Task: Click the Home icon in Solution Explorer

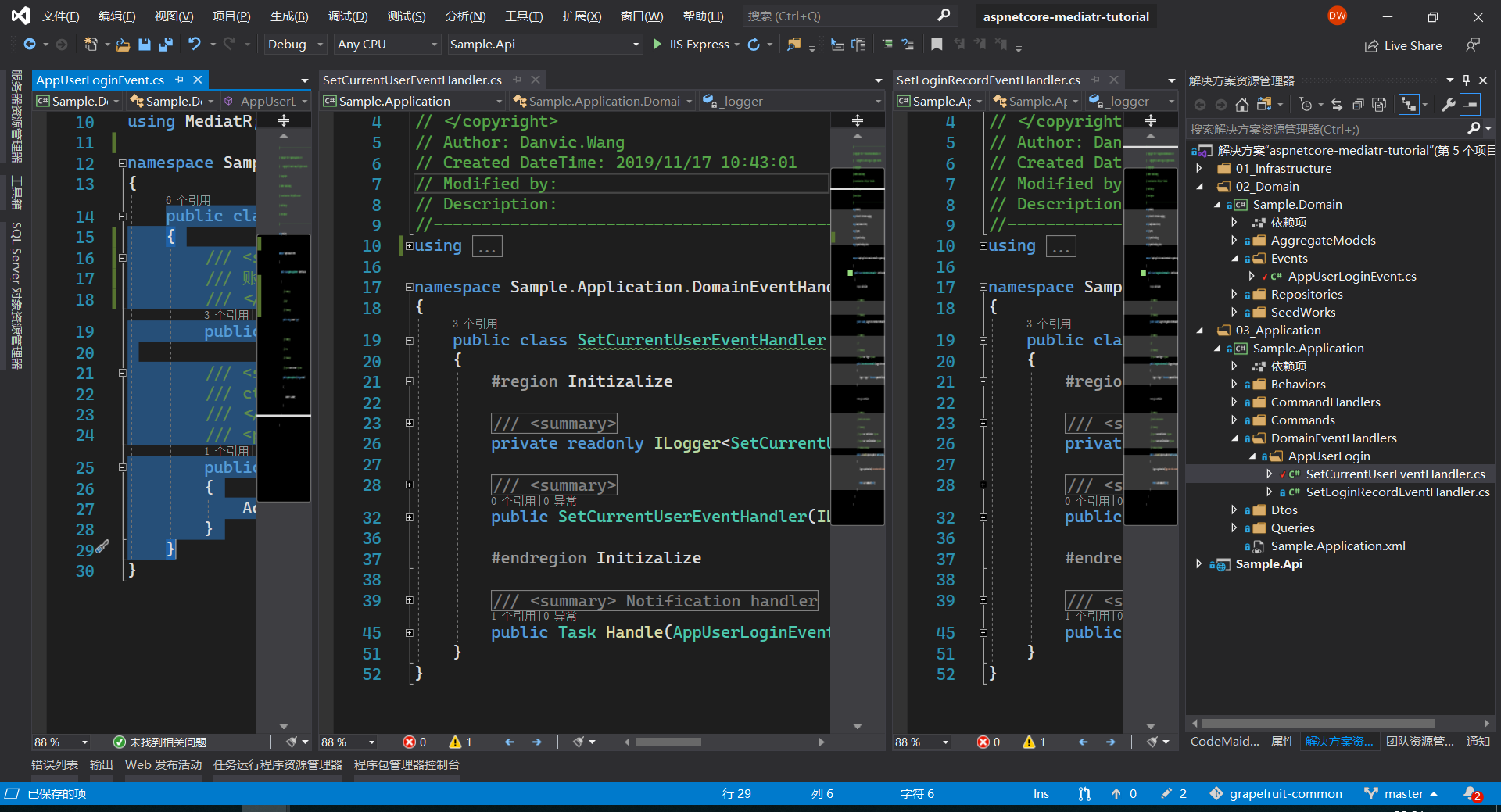Action: coord(1241,105)
